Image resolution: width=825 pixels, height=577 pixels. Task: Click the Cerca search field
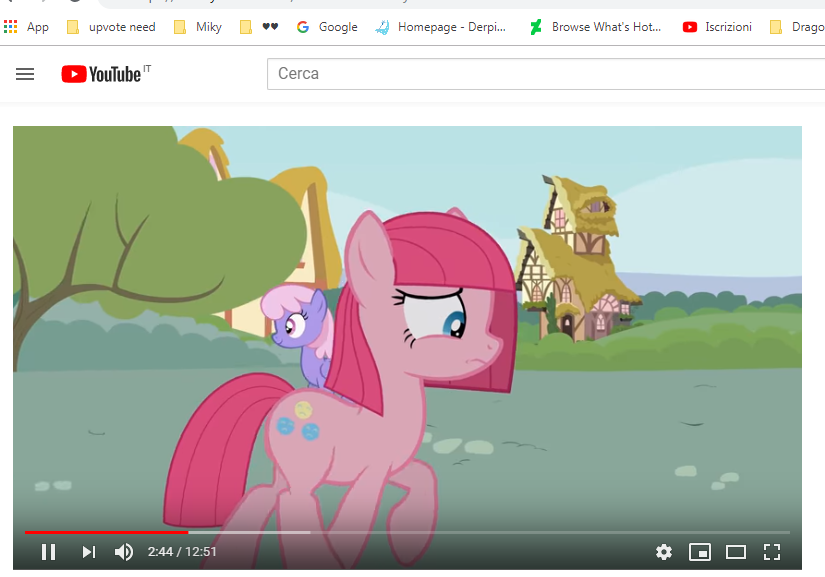coord(546,74)
